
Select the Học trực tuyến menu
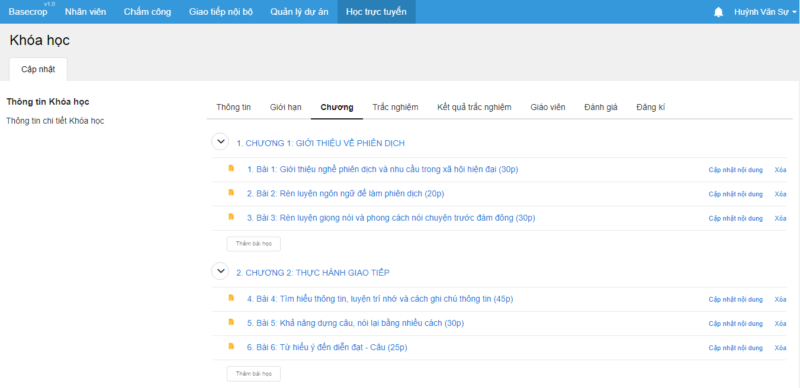(x=377, y=12)
